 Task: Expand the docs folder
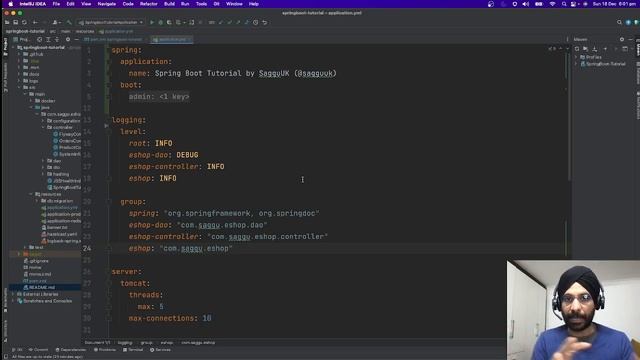[19, 74]
